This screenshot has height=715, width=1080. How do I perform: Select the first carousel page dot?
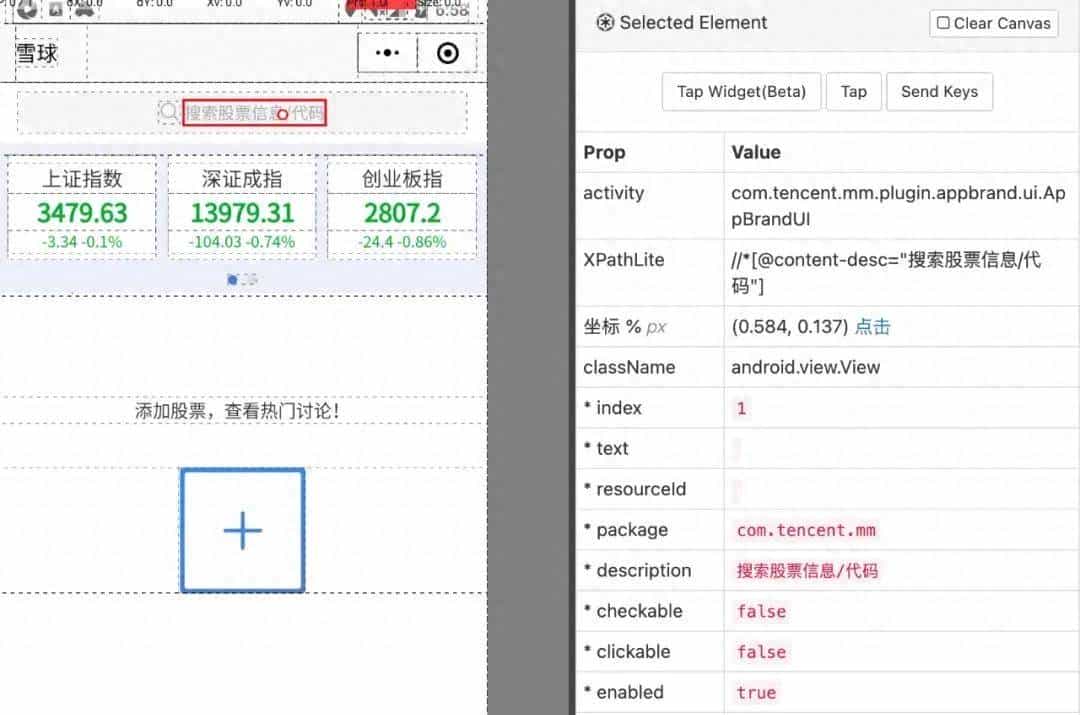coord(232,279)
